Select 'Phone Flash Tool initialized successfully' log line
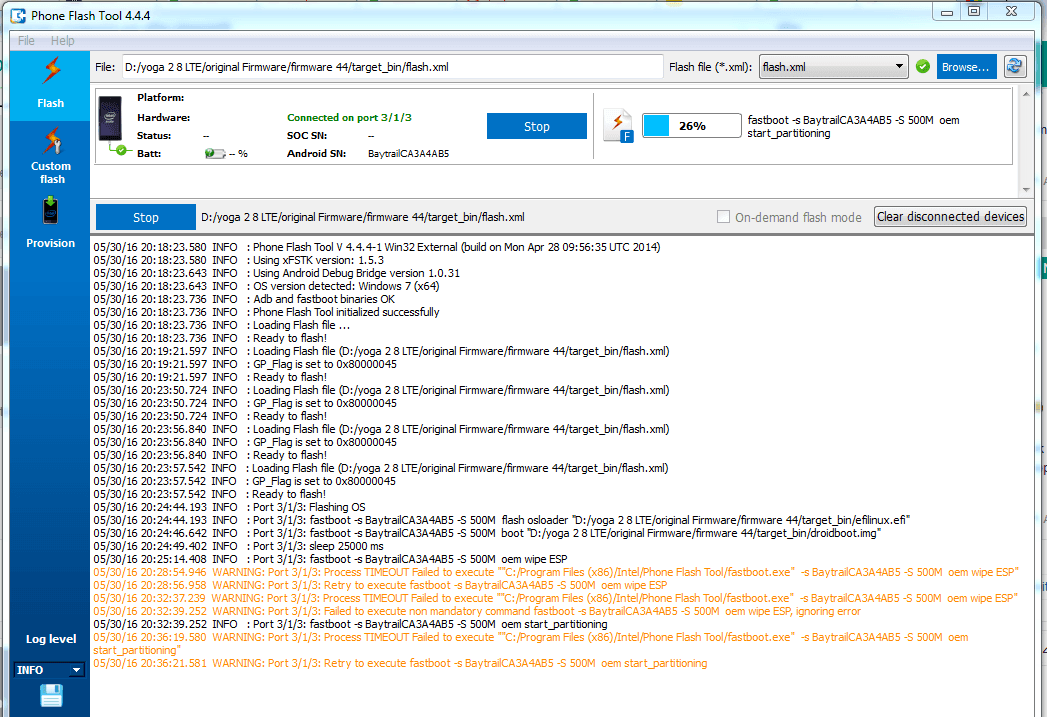Screen dimensions: 1047x717 tap(266, 312)
